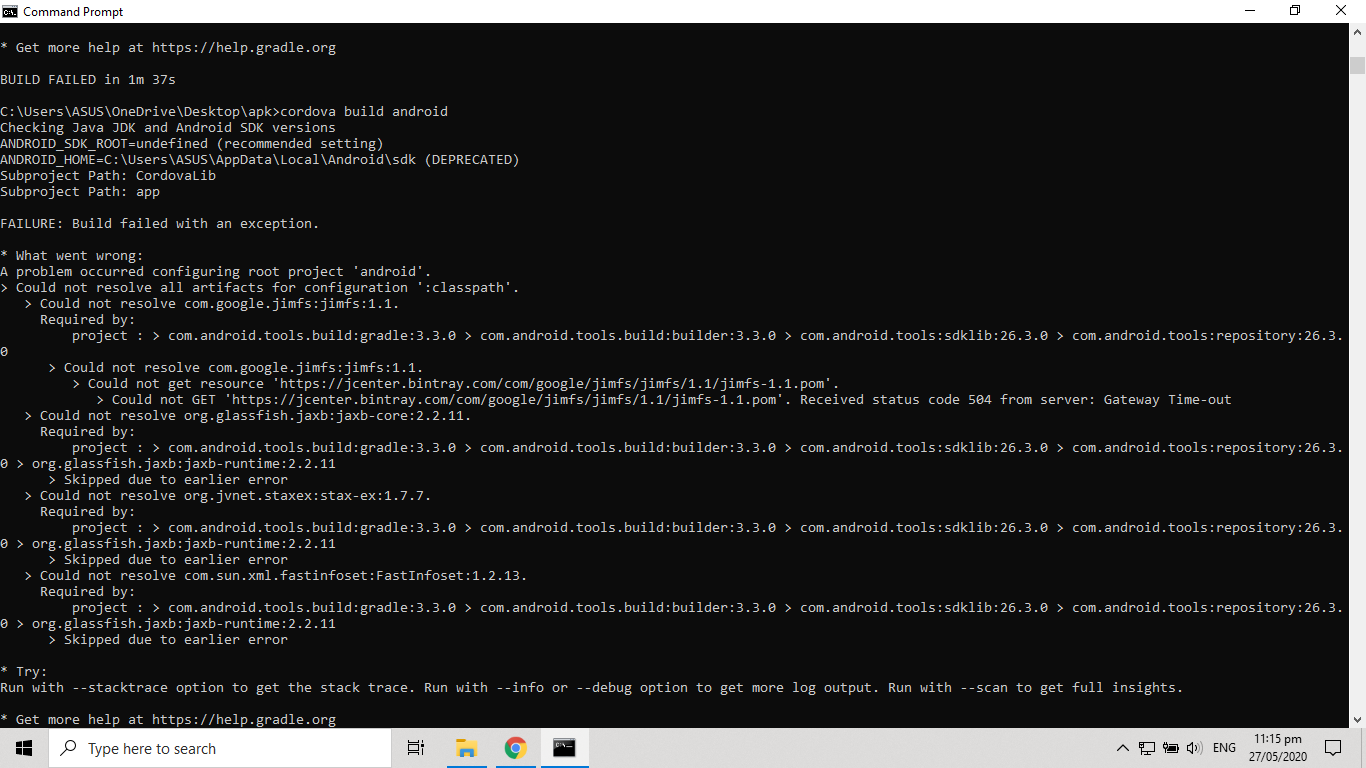Click 'A problem occurred configuring root project' line

(216, 271)
